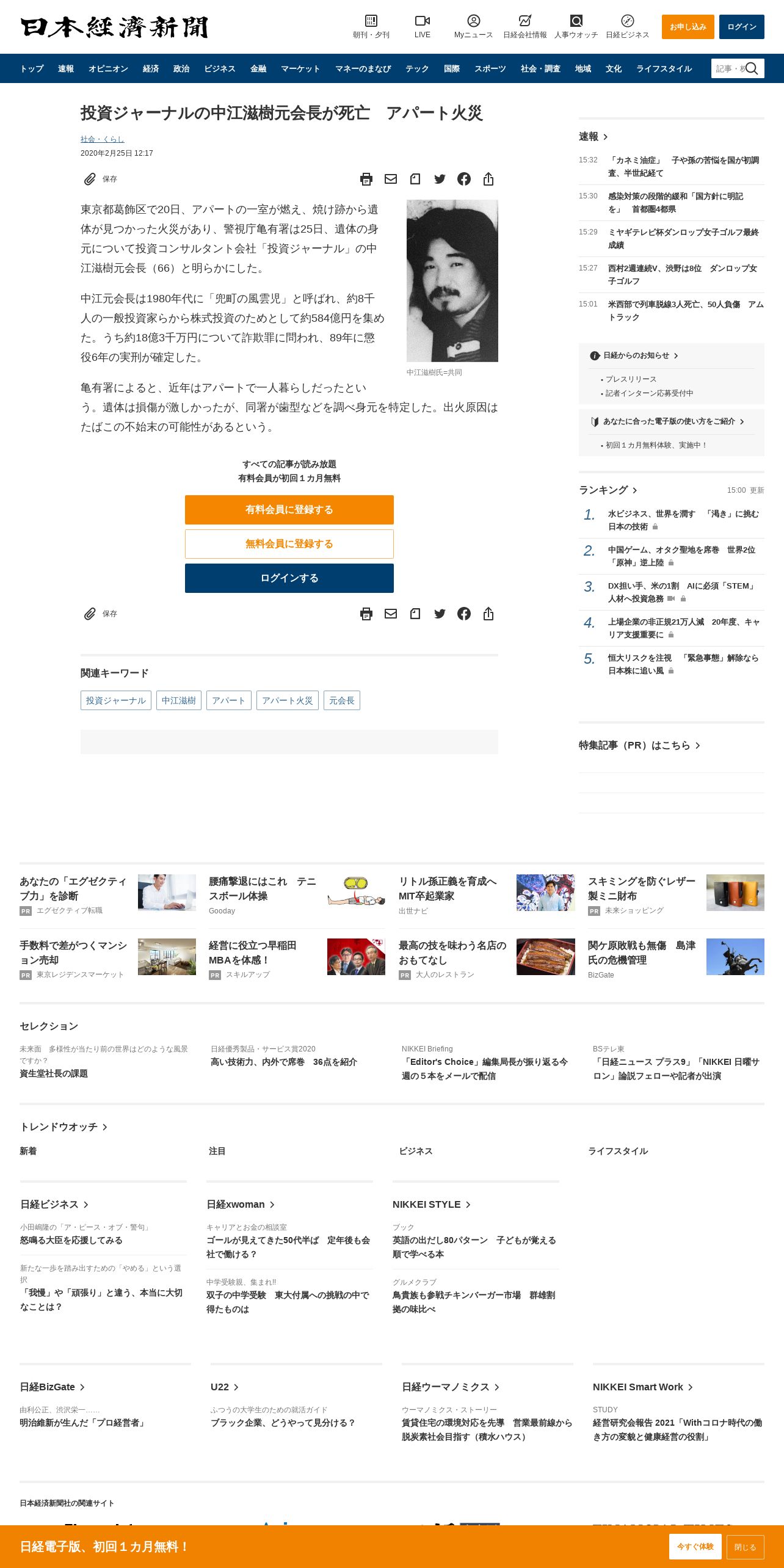Click the 投資ジャーナル keyword tag
Image resolution: width=784 pixels, height=1568 pixels.
[x=116, y=700]
